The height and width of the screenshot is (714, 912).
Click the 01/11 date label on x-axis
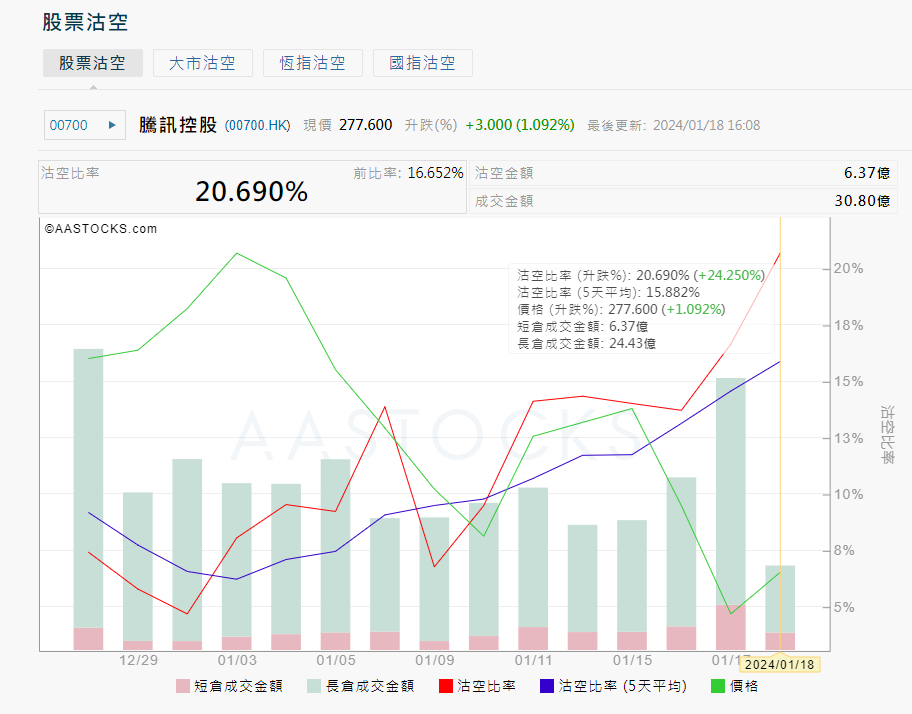click(533, 661)
